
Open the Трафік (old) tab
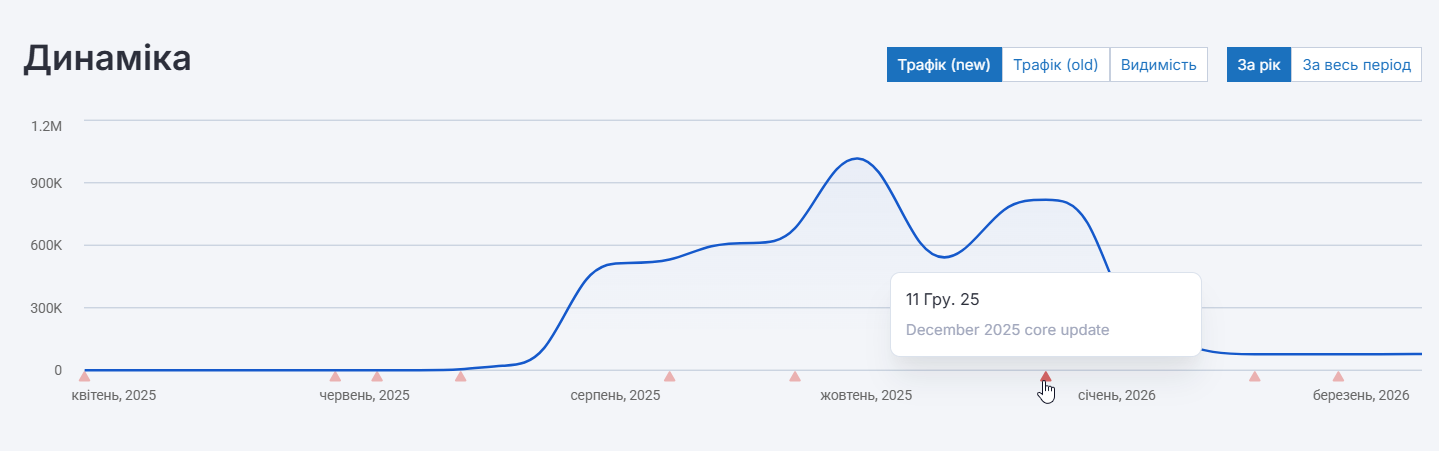click(1055, 65)
